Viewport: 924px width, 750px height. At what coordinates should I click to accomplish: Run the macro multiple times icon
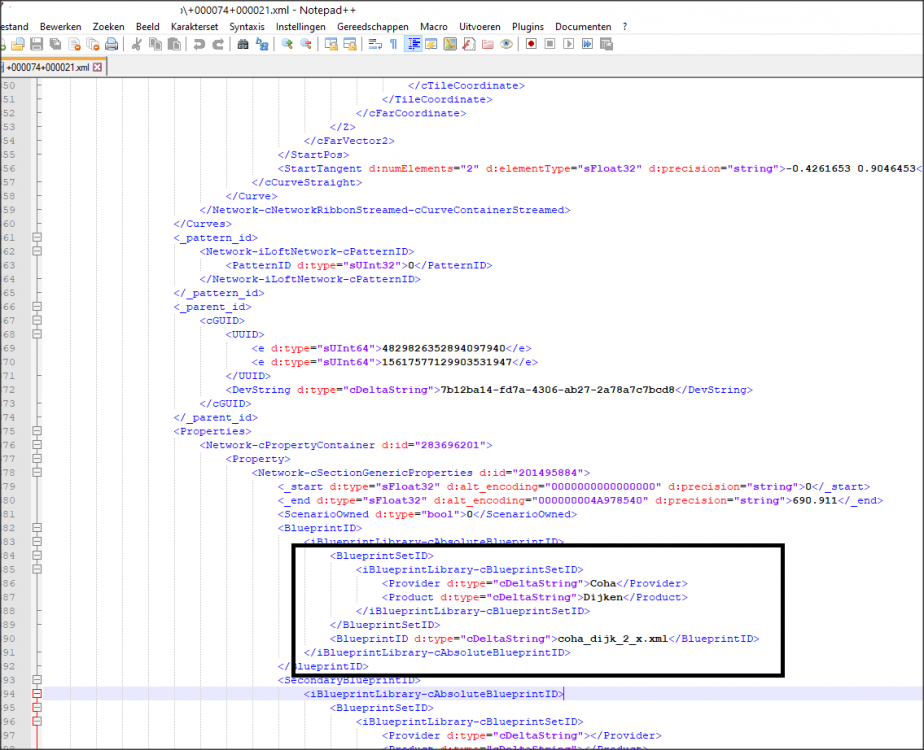pos(587,44)
